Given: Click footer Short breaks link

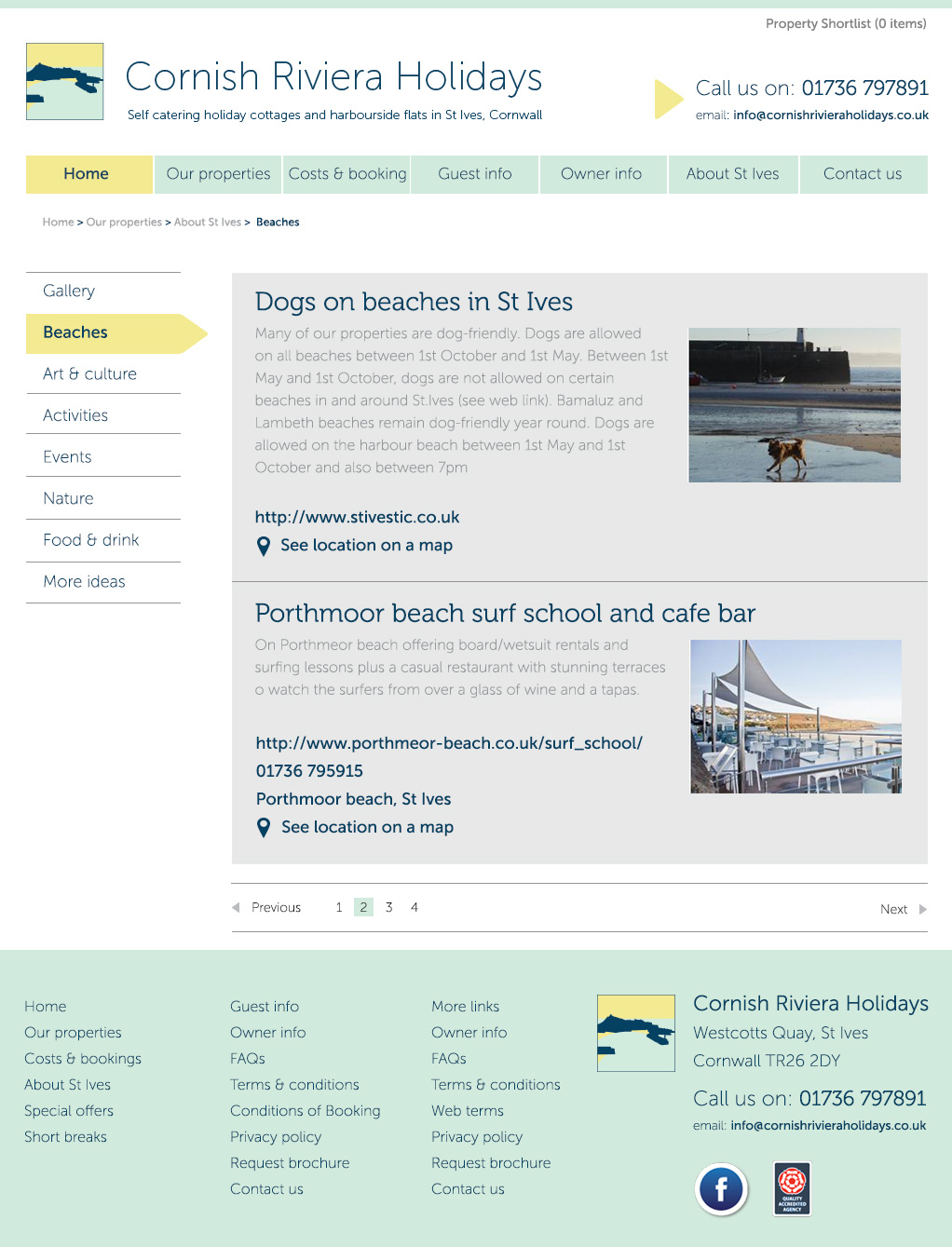Looking at the screenshot, I should tap(65, 1137).
